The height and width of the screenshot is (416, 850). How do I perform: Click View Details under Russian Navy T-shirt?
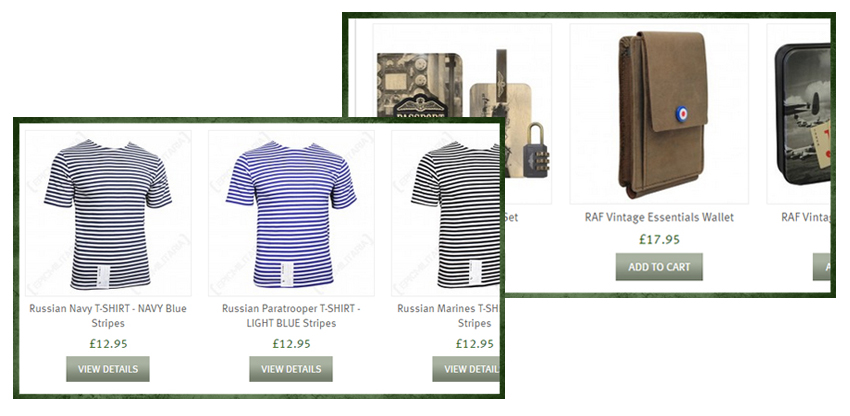(x=108, y=369)
